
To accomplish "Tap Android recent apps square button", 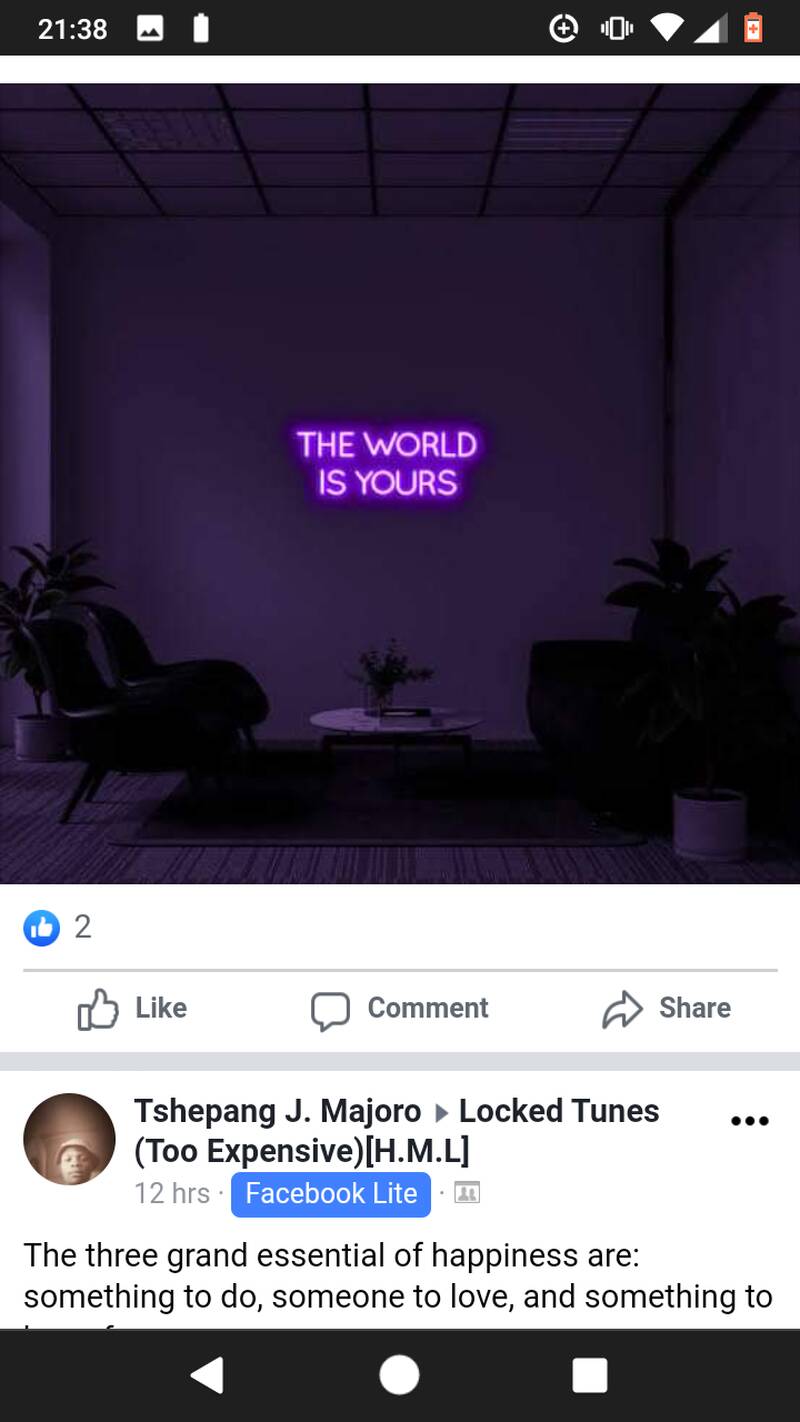I will click(x=590, y=1376).
